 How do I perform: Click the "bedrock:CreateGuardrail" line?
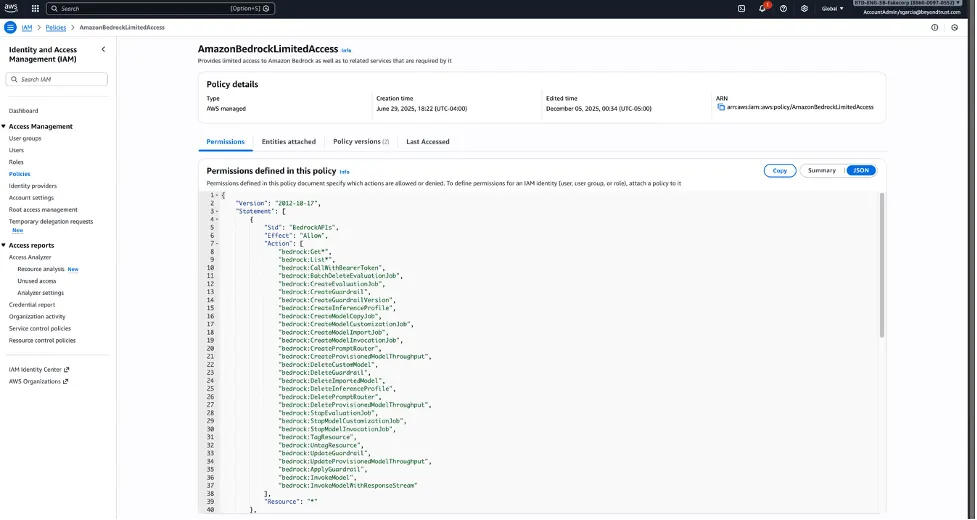325,292
